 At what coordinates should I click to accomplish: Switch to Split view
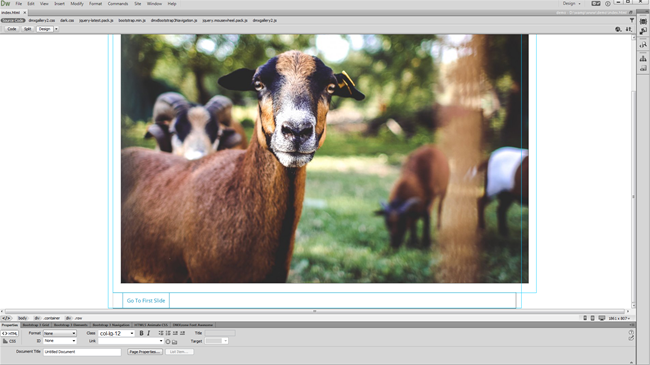27,29
